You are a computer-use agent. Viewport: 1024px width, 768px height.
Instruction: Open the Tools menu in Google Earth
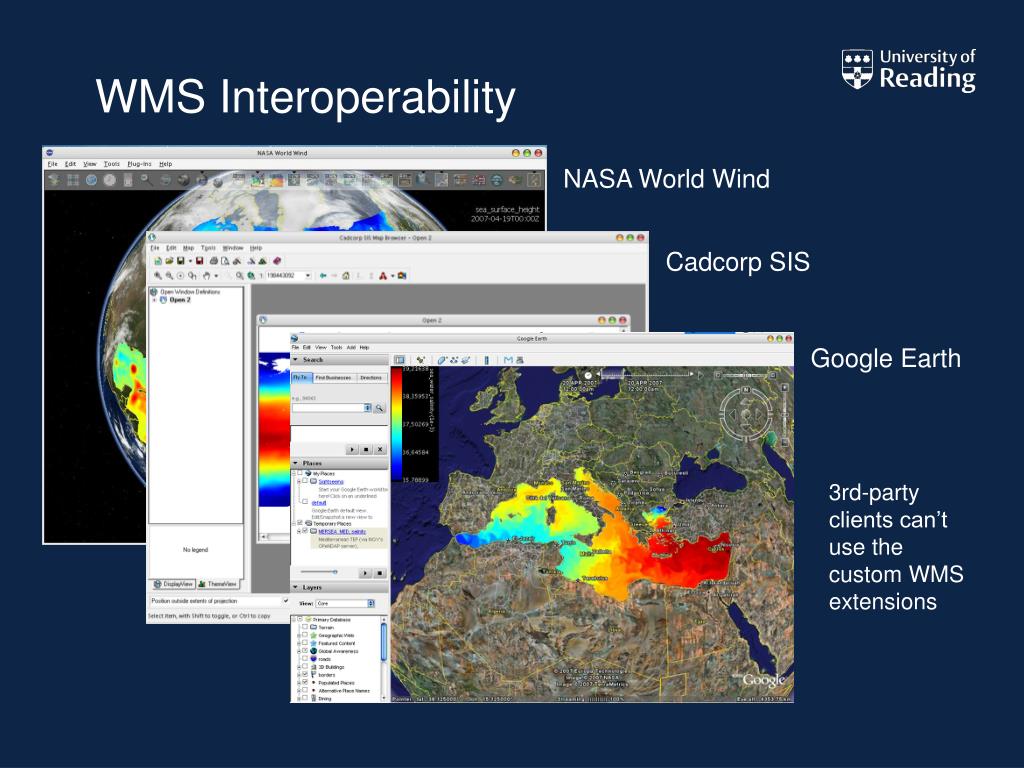click(336, 347)
